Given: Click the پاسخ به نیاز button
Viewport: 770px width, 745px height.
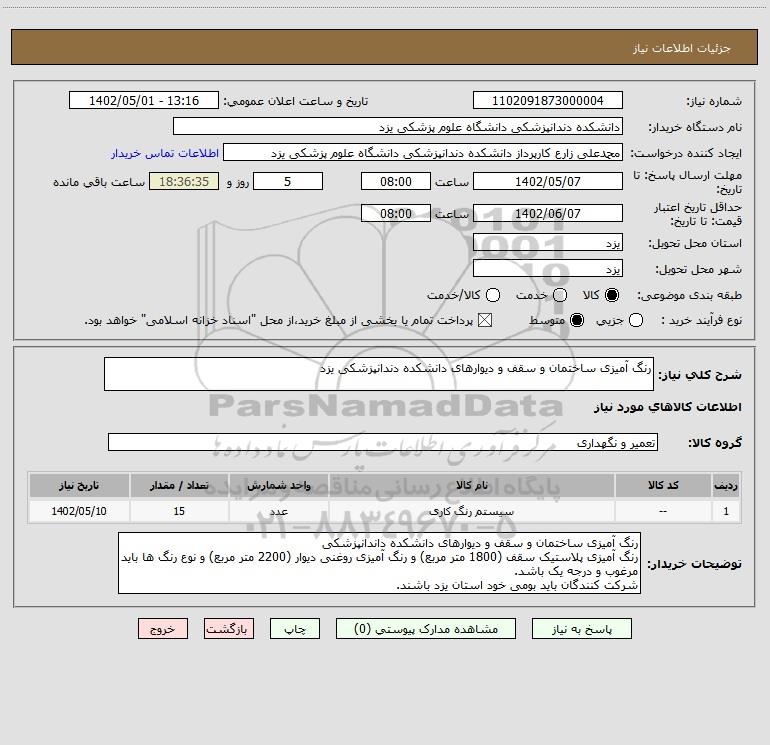Looking at the screenshot, I should [x=582, y=629].
